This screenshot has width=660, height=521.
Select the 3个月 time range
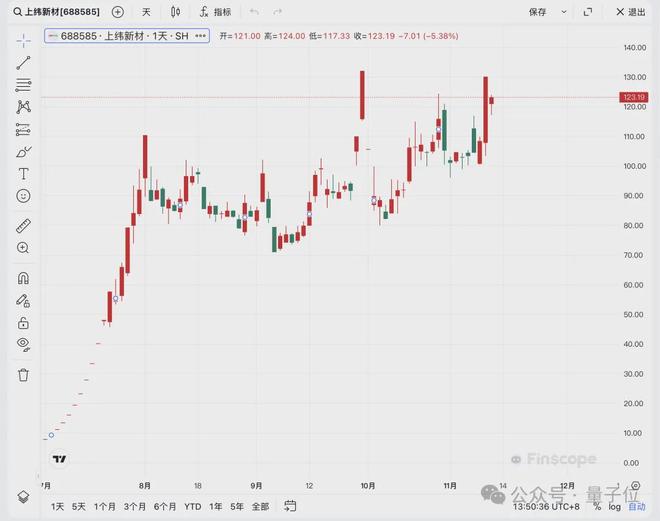(135, 507)
